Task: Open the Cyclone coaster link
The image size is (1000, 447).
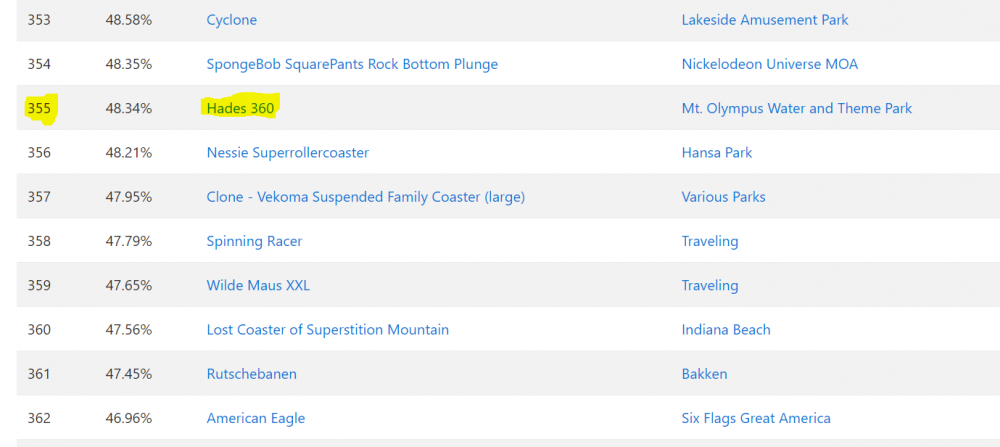Action: (x=231, y=20)
